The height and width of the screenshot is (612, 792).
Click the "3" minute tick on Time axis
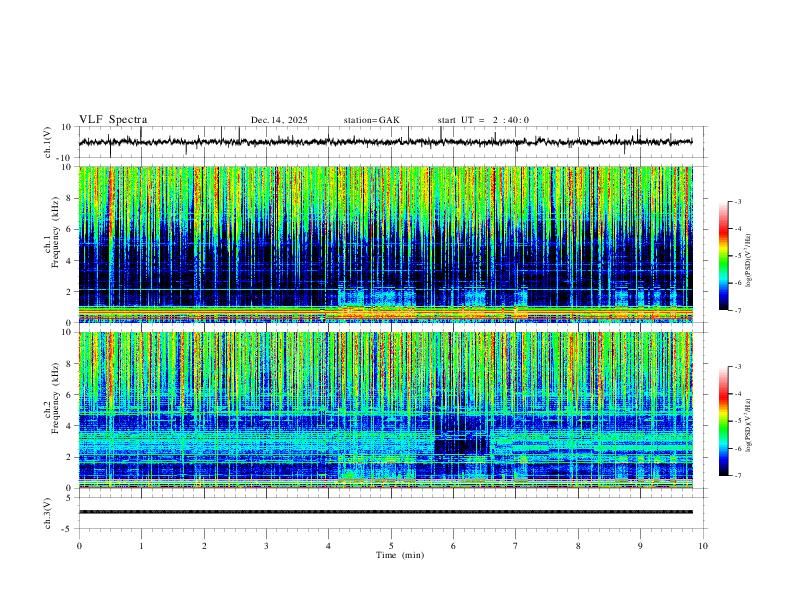(x=266, y=546)
